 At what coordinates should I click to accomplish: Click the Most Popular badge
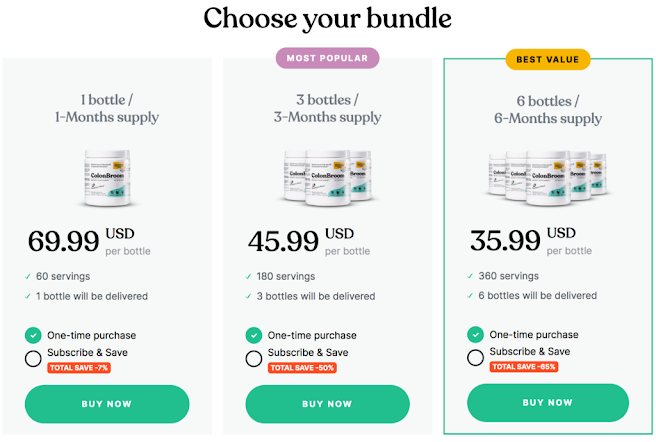coord(327,58)
